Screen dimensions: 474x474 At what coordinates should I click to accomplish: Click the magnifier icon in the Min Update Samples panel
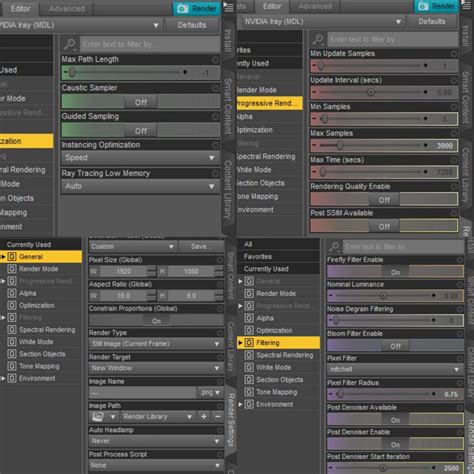click(318, 40)
